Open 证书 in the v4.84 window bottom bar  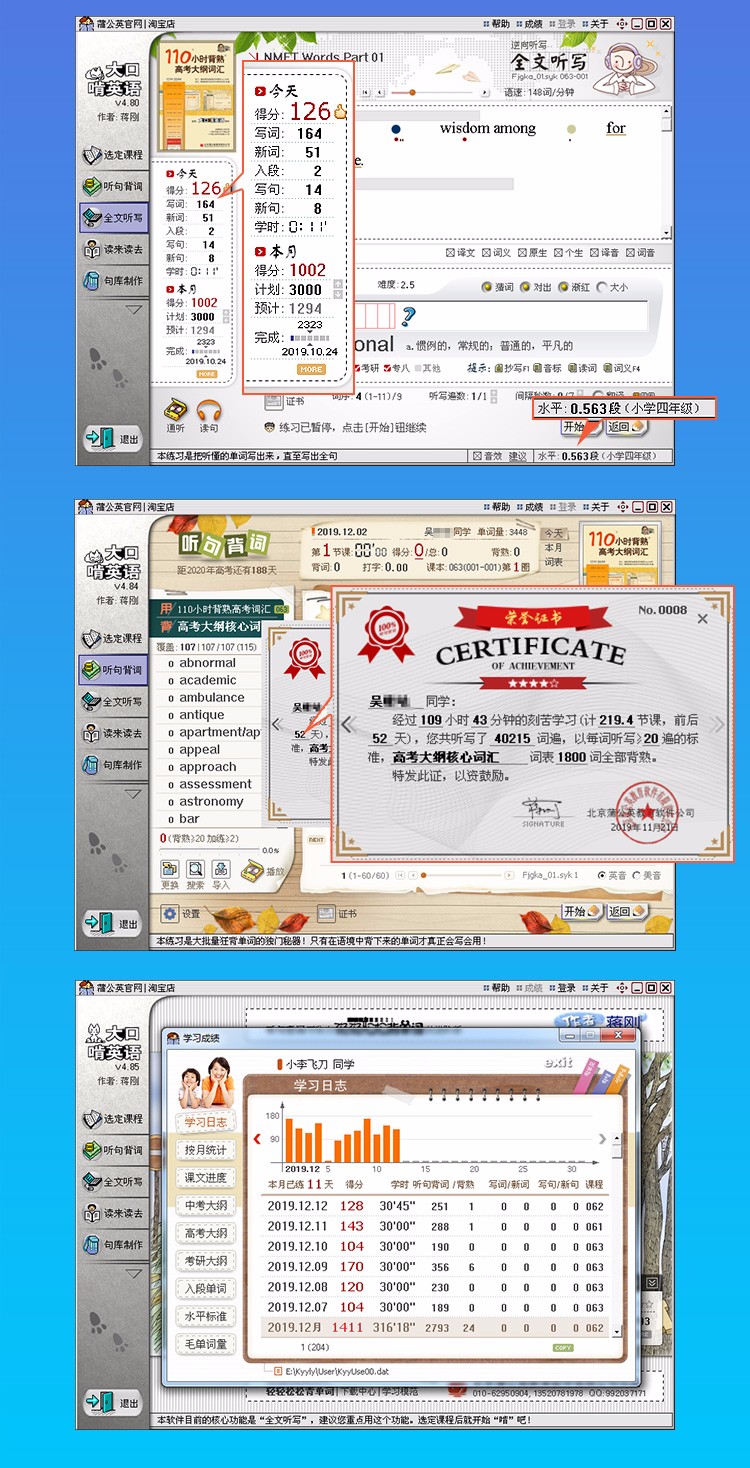[x=337, y=913]
